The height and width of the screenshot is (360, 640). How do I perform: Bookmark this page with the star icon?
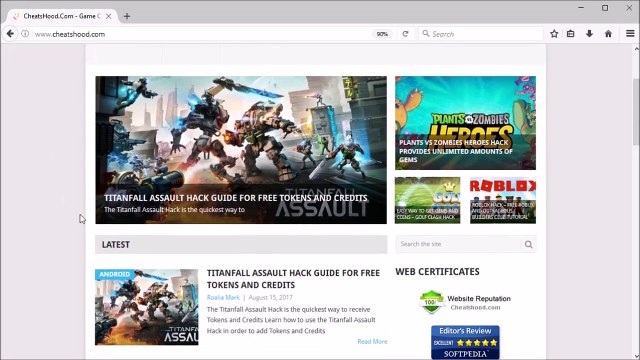(x=554, y=34)
